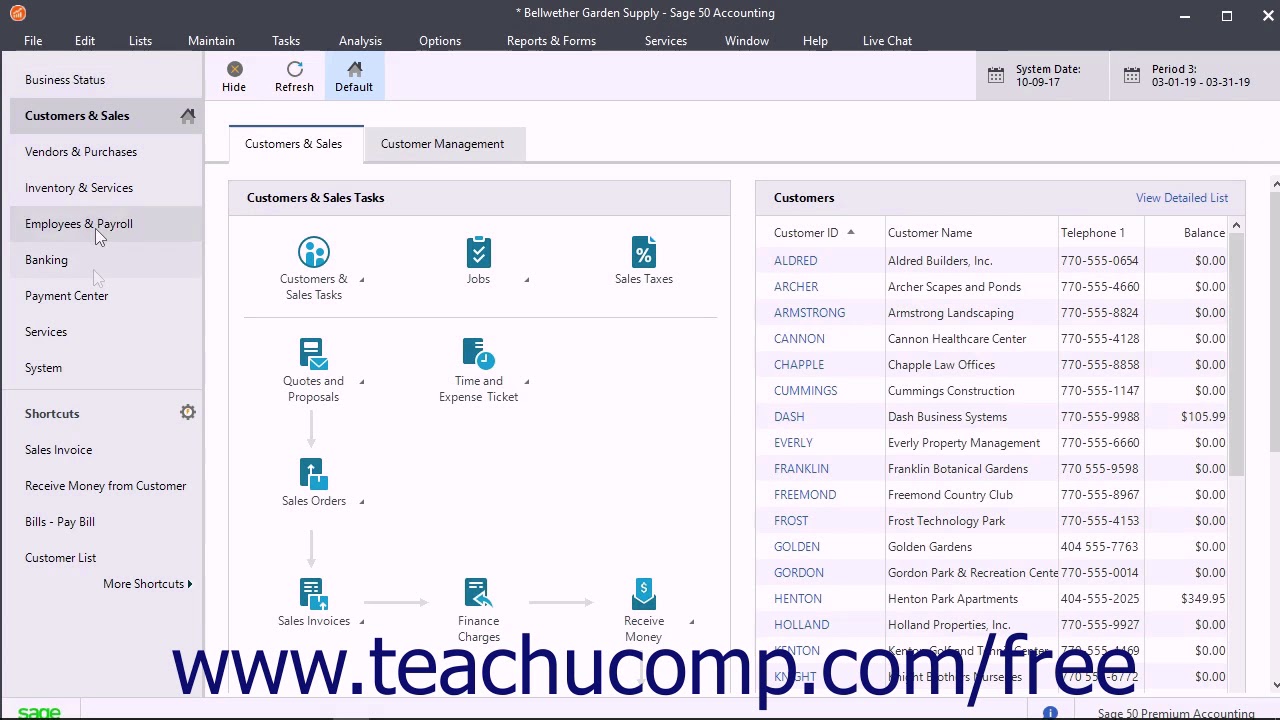
Task: Sort by Balance column header
Action: [1204, 233]
